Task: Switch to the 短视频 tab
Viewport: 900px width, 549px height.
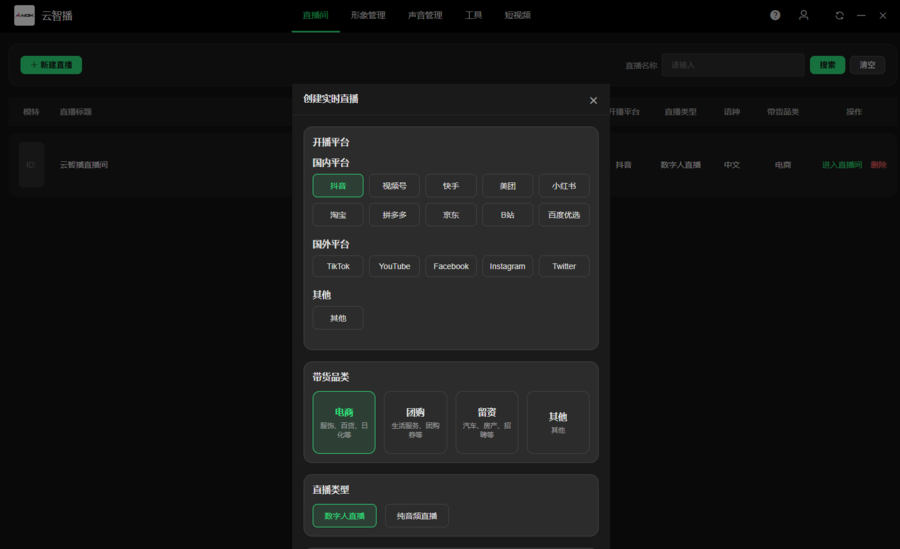Action: [x=518, y=16]
